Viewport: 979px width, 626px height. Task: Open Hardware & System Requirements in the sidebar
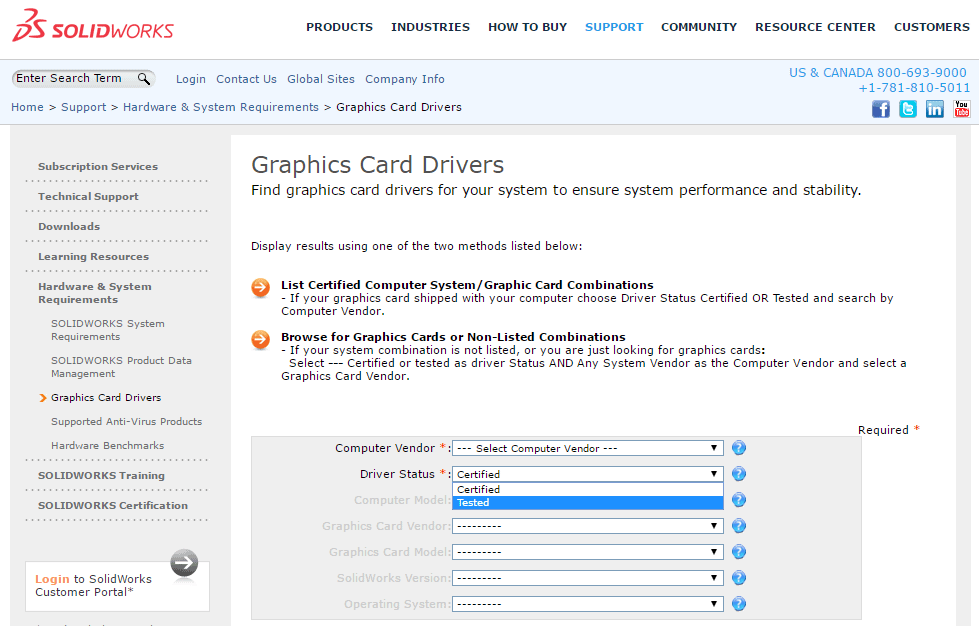pos(95,293)
